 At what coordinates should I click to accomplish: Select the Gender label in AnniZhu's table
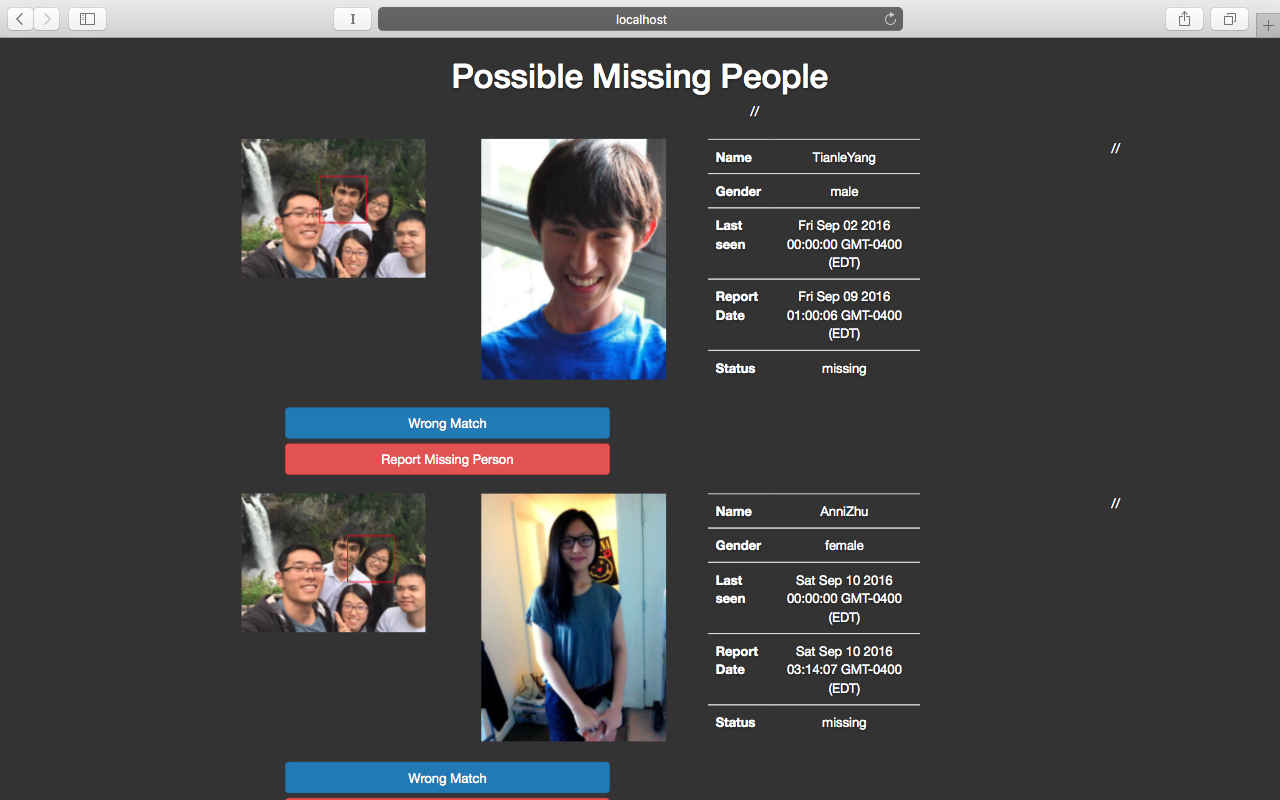(x=738, y=545)
